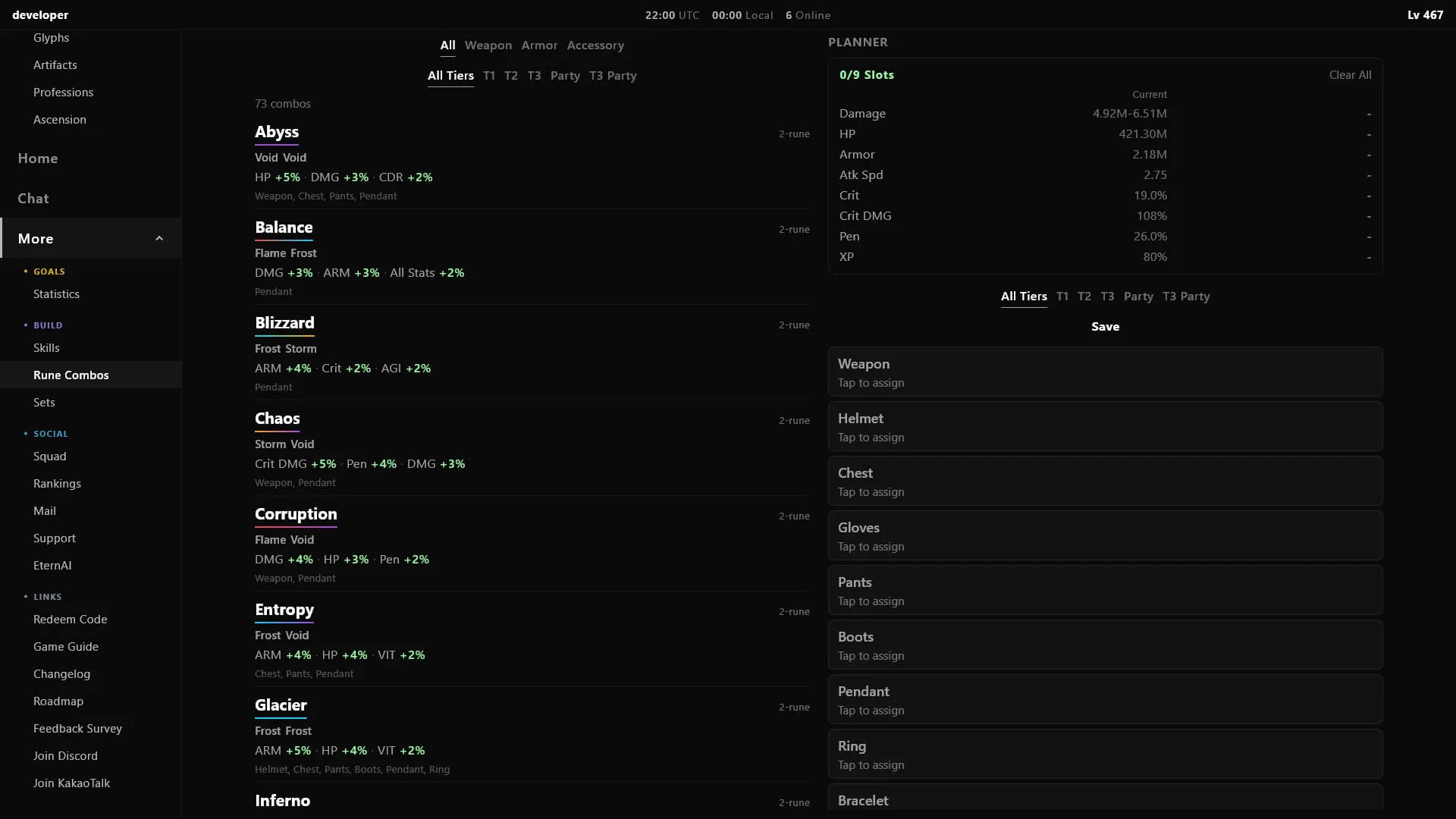Assign a combo to the Pendant slot
1456x819 pixels.
click(1105, 700)
